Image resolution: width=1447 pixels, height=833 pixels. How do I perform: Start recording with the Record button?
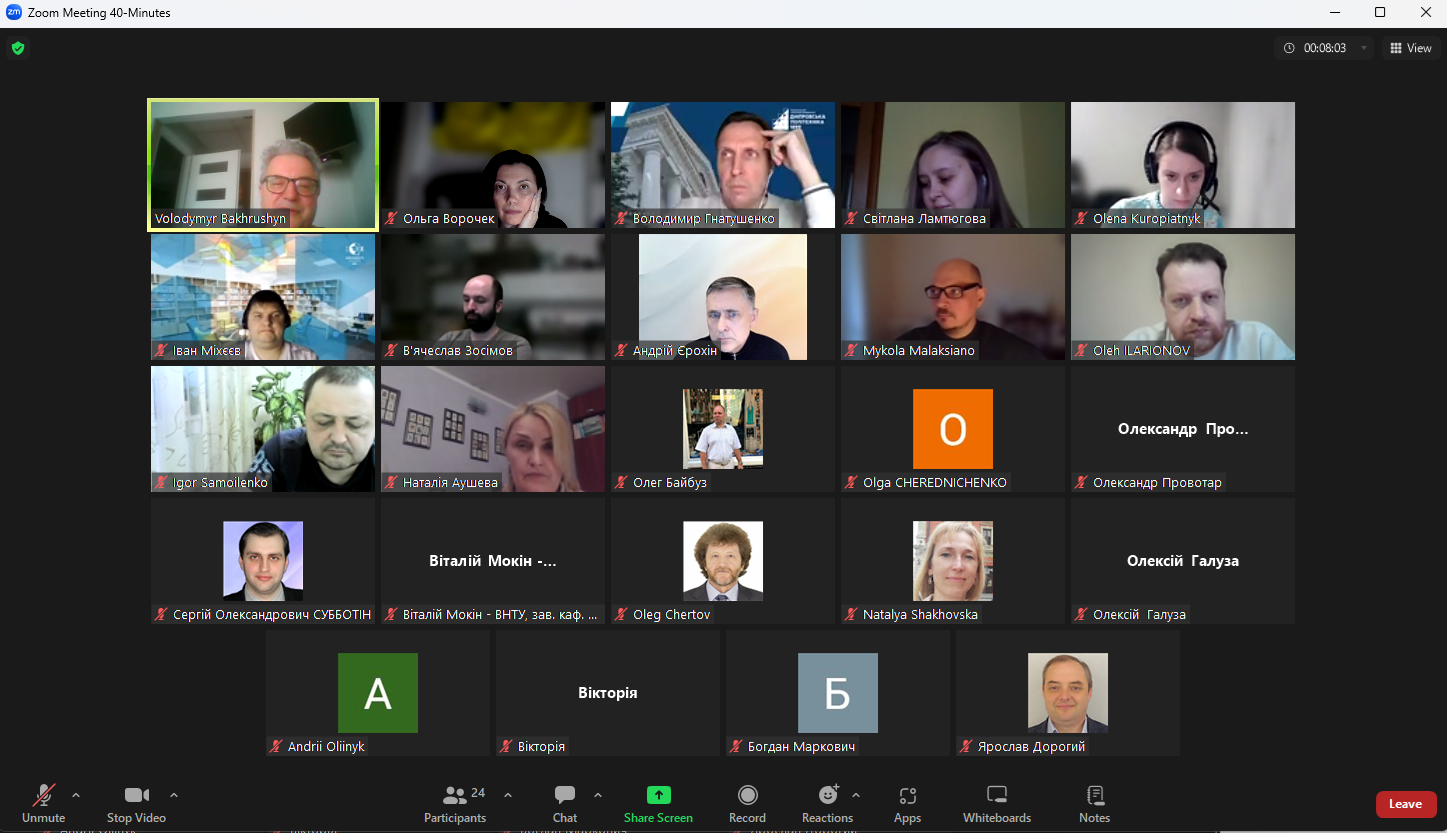[x=747, y=803]
